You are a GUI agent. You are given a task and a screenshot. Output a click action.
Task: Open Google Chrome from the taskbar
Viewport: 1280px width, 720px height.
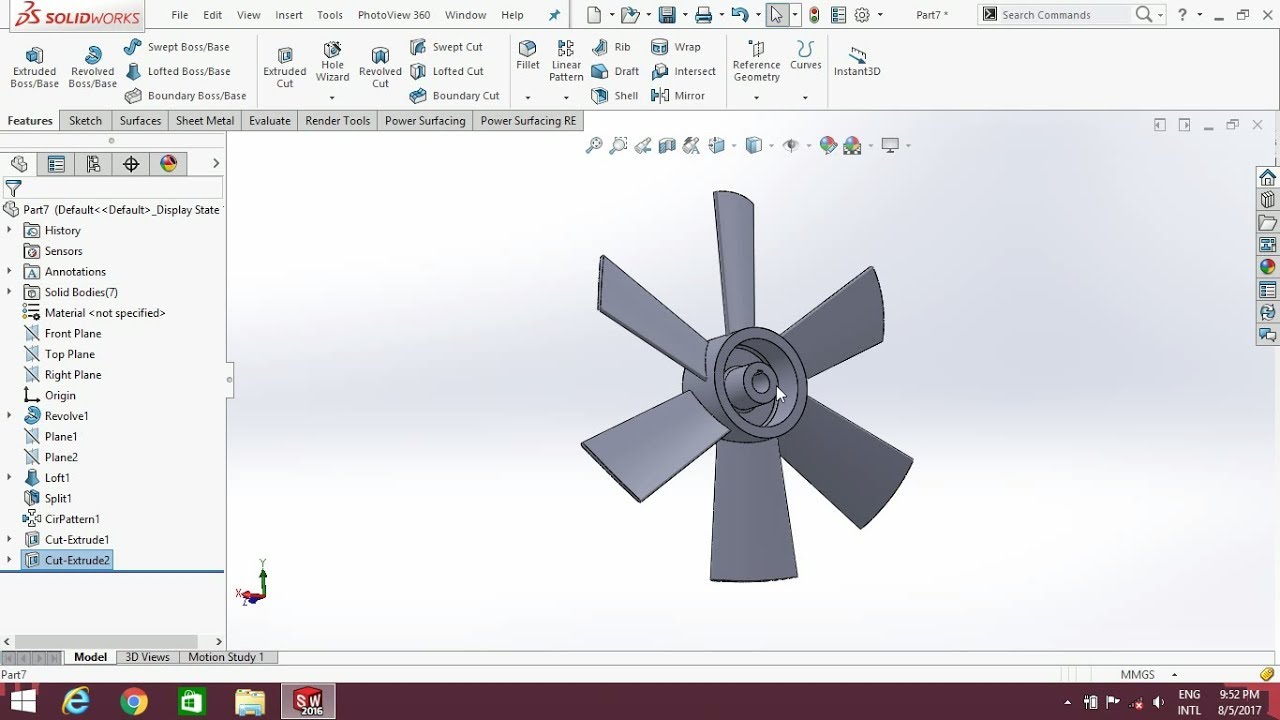(x=134, y=702)
